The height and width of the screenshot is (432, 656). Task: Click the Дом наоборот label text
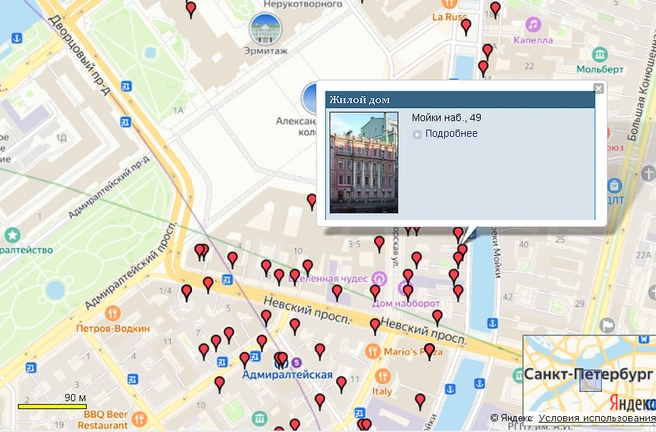coord(406,304)
